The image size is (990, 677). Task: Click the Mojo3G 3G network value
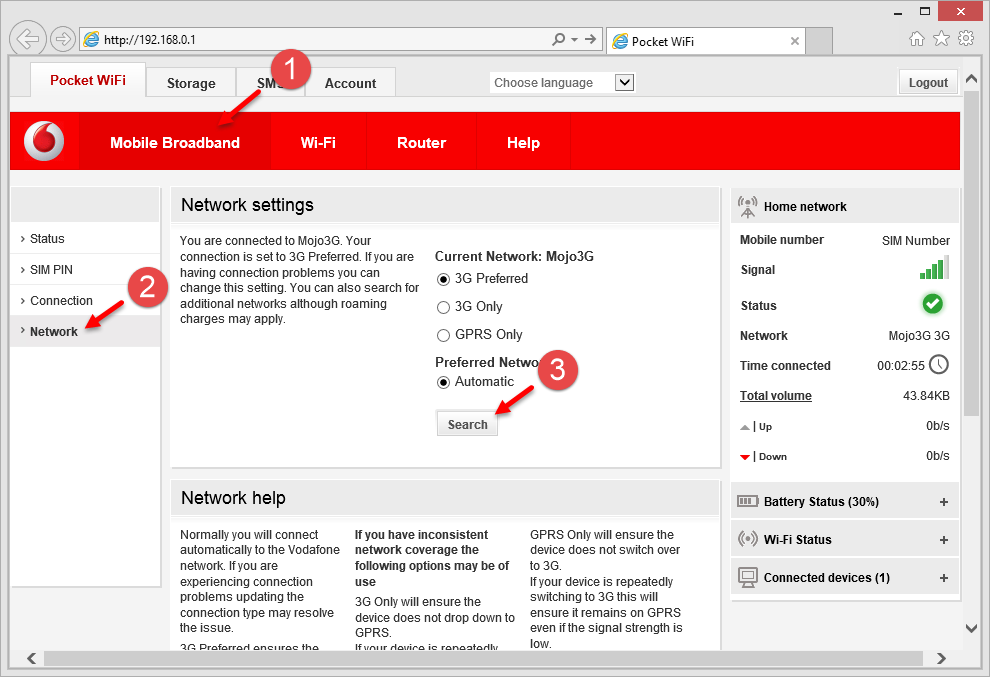click(919, 336)
